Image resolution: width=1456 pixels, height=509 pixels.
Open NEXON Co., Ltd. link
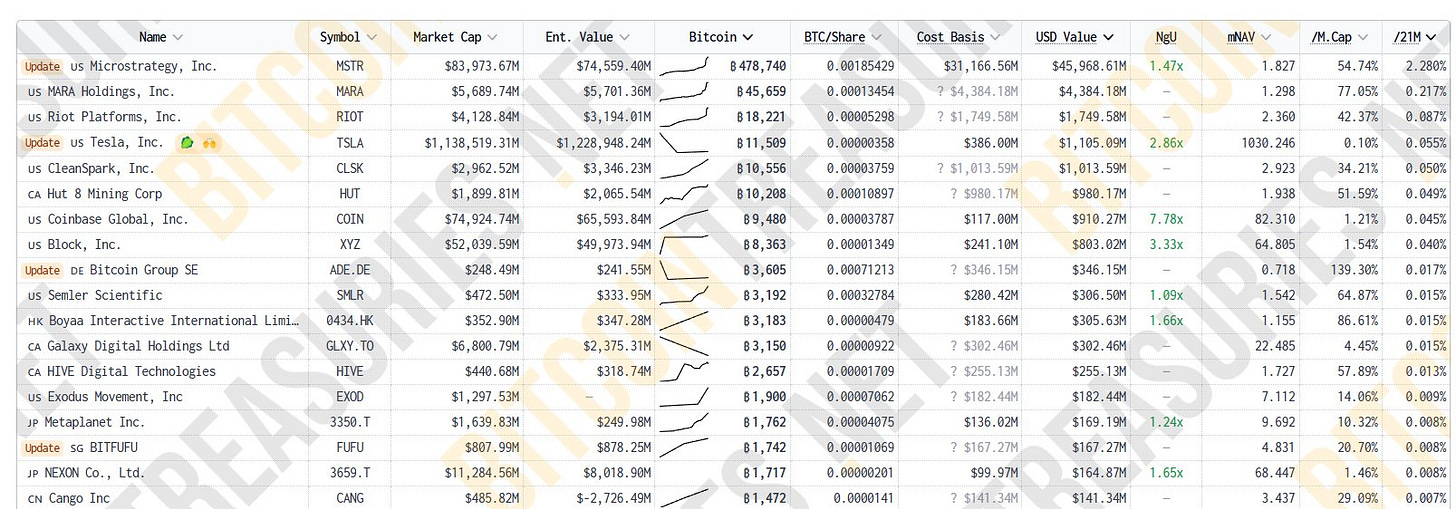96,473
